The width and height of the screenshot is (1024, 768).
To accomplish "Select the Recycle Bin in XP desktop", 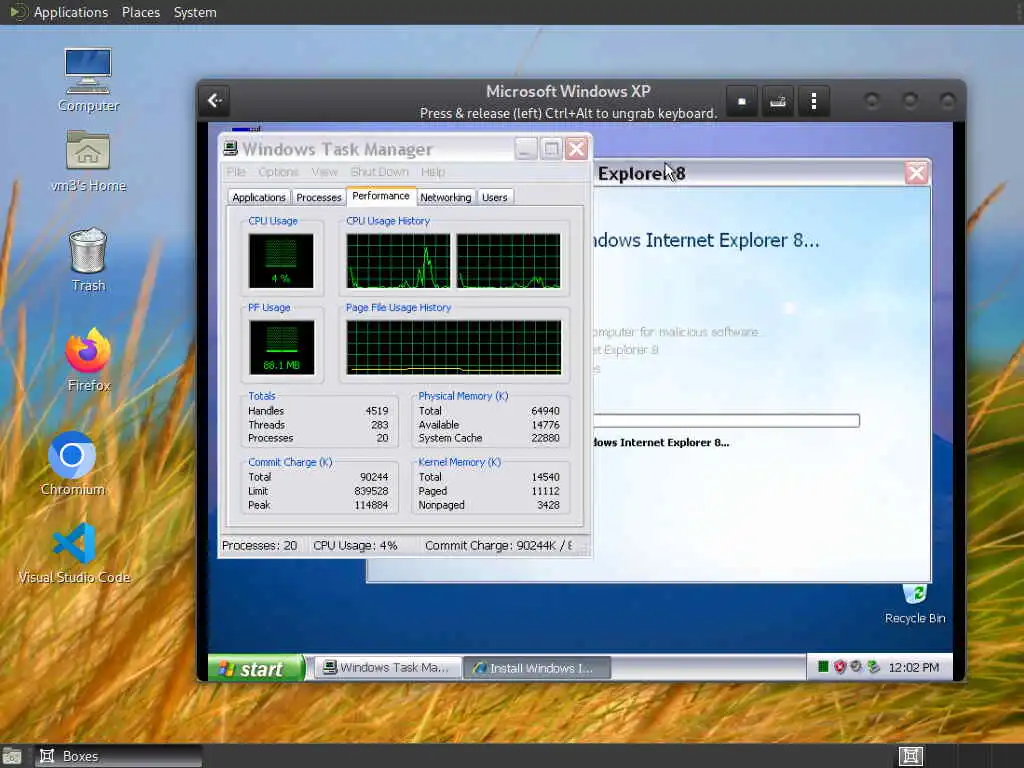I will click(915, 603).
